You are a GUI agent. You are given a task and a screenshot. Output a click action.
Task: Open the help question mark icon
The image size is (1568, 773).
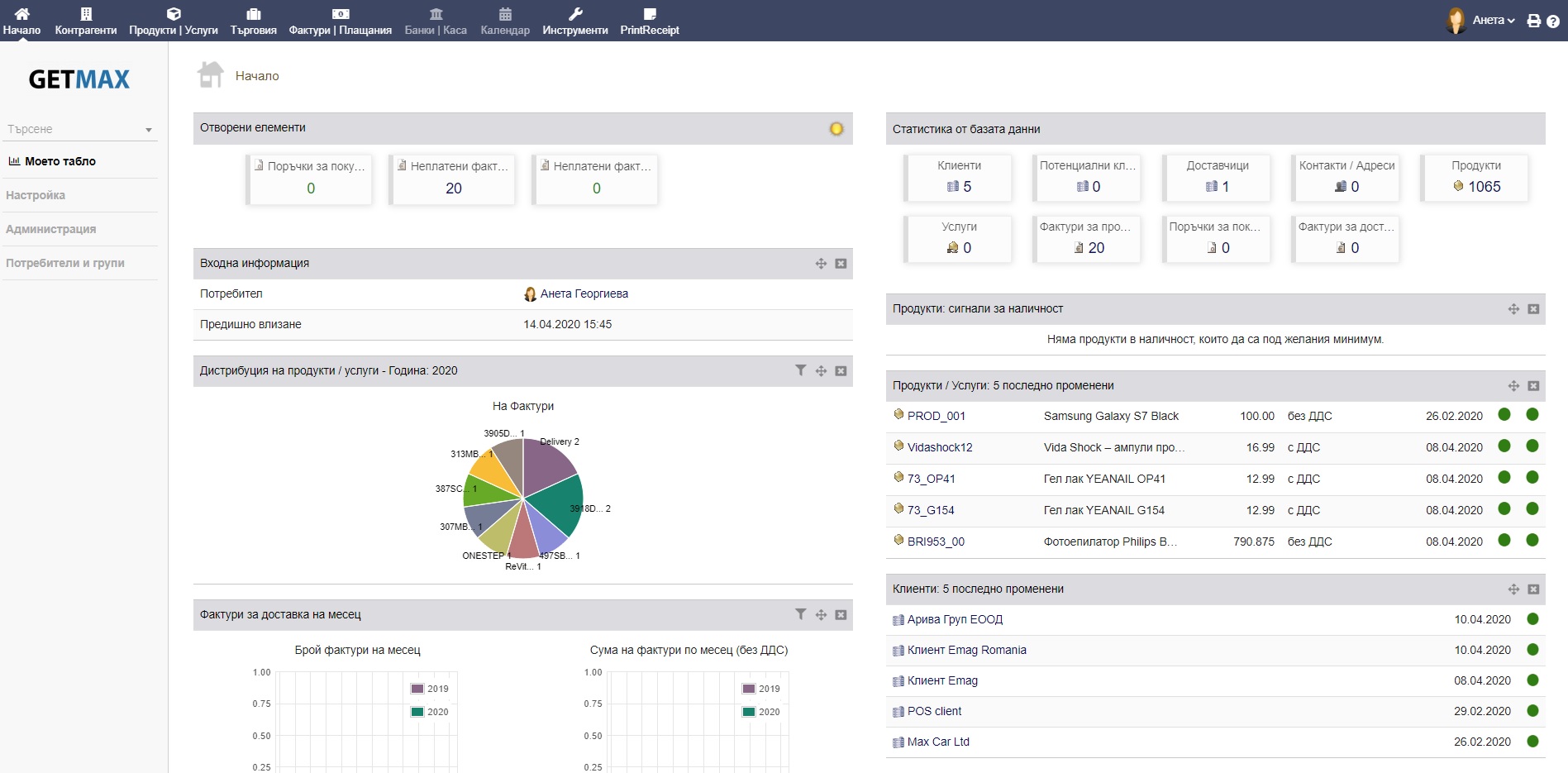point(1553,21)
